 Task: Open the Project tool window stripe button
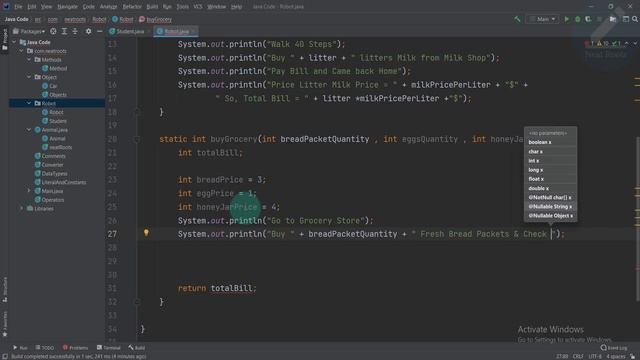(4, 39)
